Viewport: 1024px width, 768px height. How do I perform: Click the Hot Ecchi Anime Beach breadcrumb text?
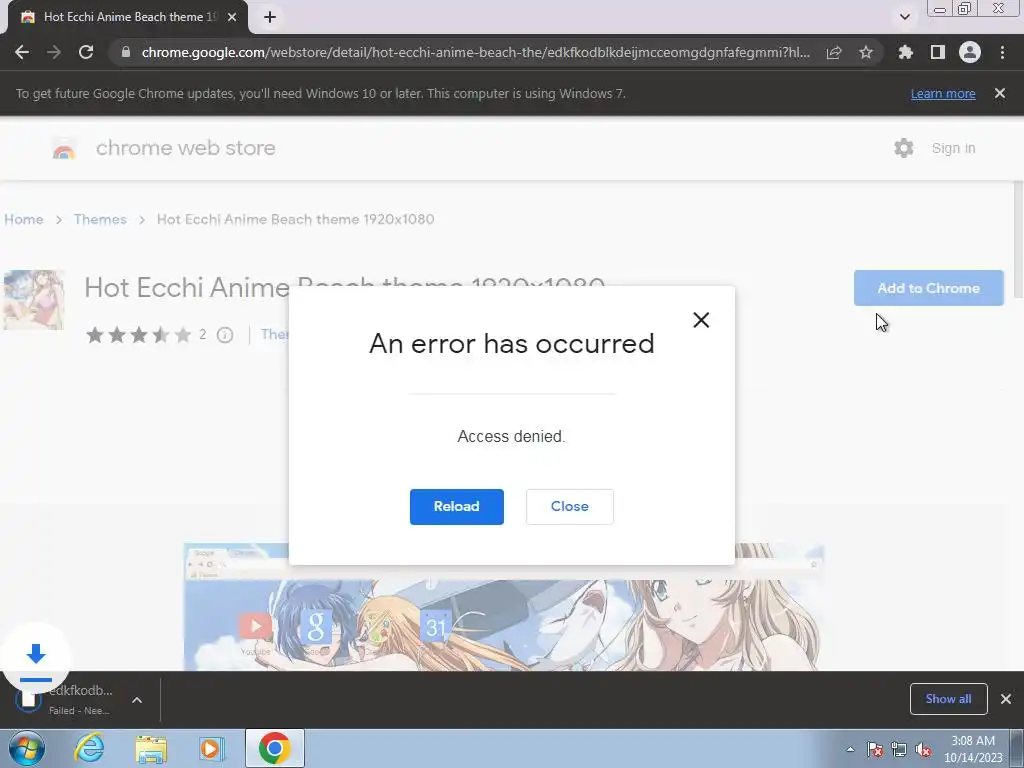click(x=295, y=219)
